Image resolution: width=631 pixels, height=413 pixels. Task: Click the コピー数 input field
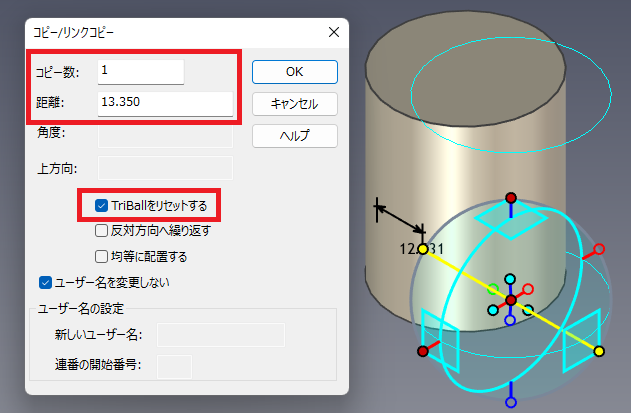click(x=141, y=72)
